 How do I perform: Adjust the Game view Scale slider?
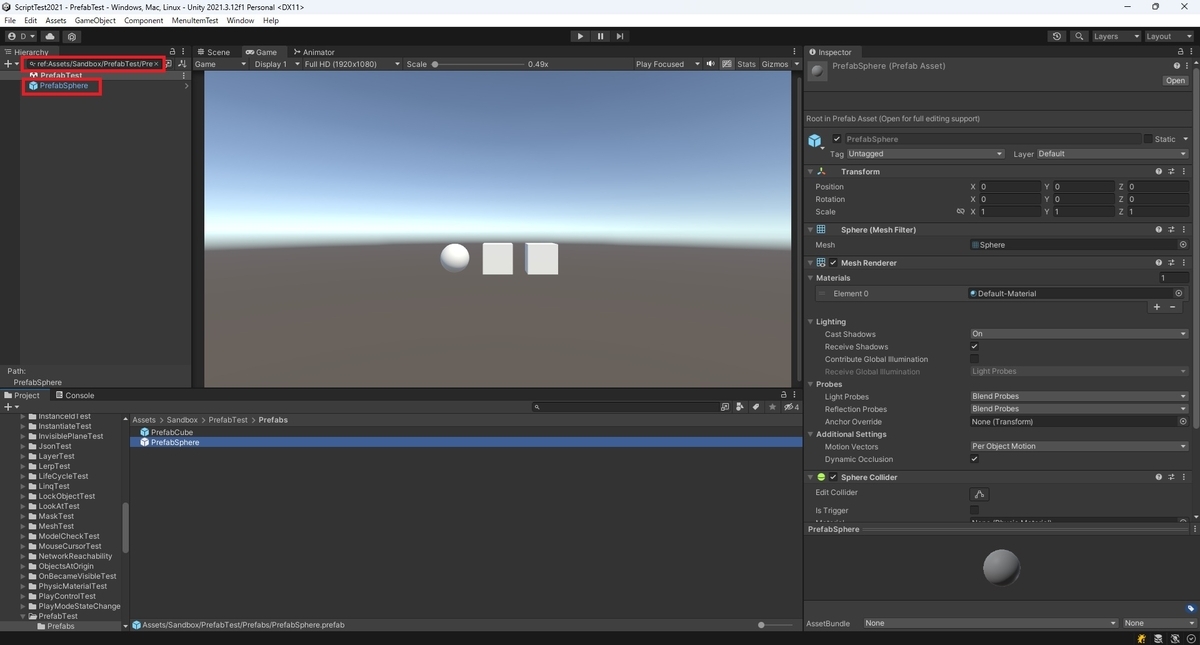pyautogui.click(x=478, y=64)
